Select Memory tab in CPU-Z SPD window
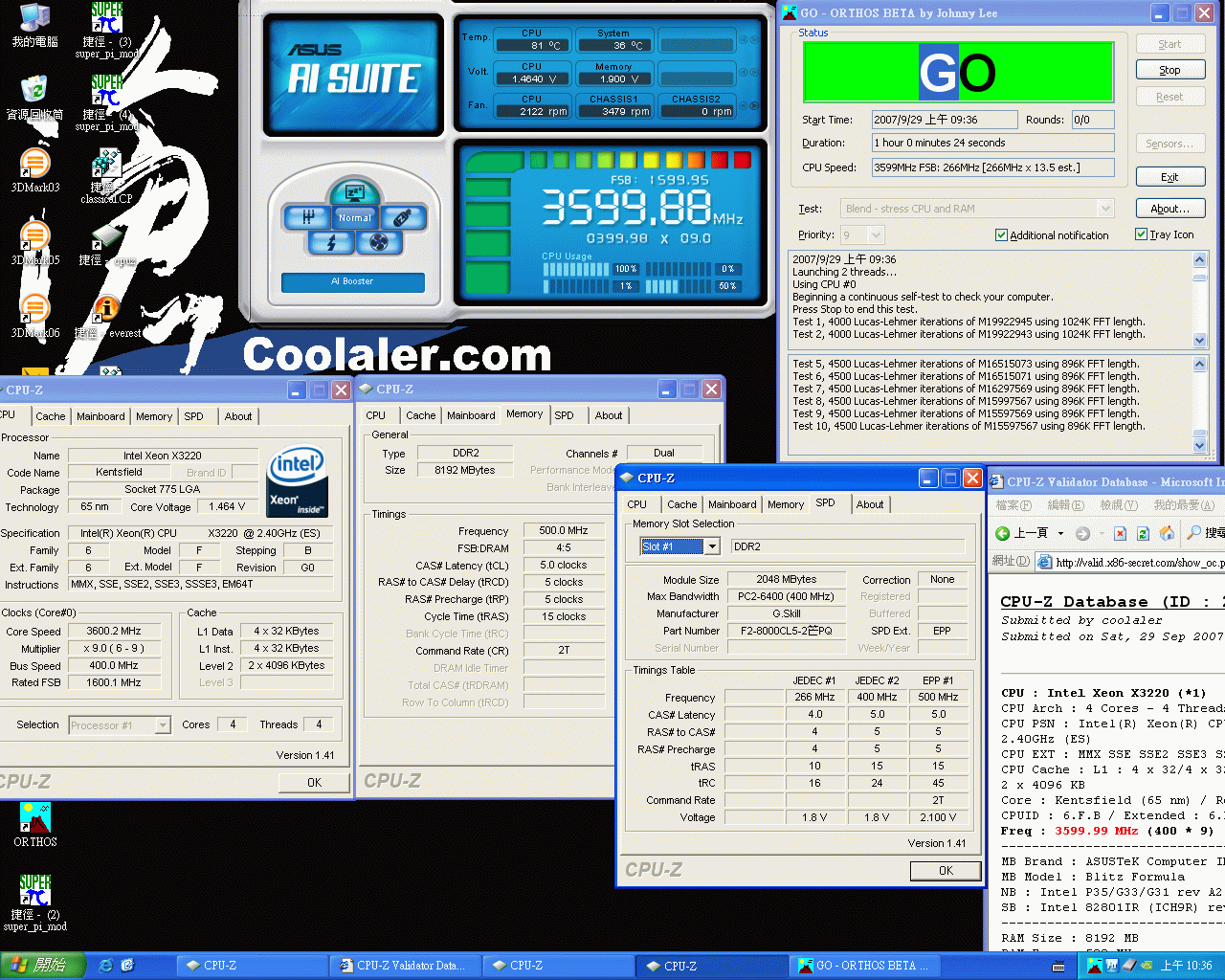Image resolution: width=1225 pixels, height=980 pixels. [786, 504]
